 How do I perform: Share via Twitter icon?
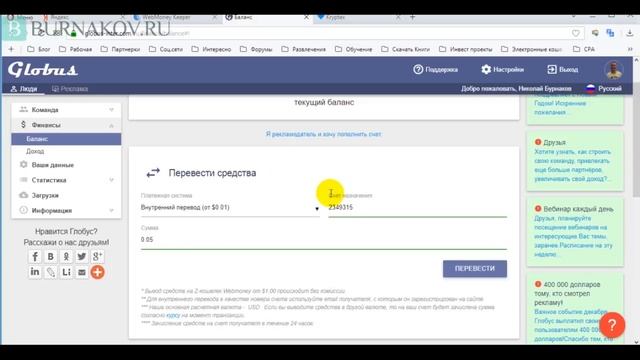coord(82,256)
